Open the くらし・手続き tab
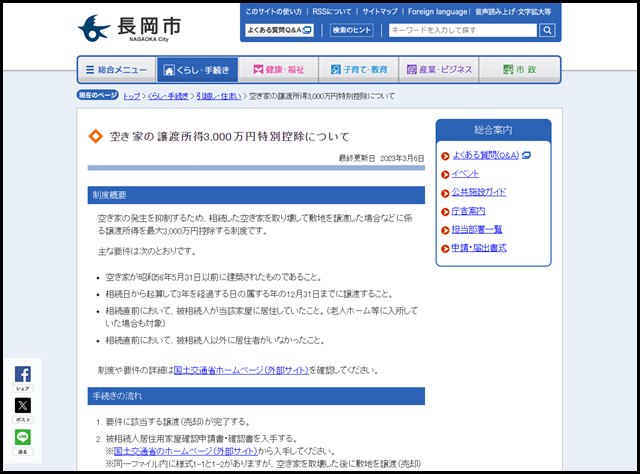640x474 pixels. click(x=197, y=70)
